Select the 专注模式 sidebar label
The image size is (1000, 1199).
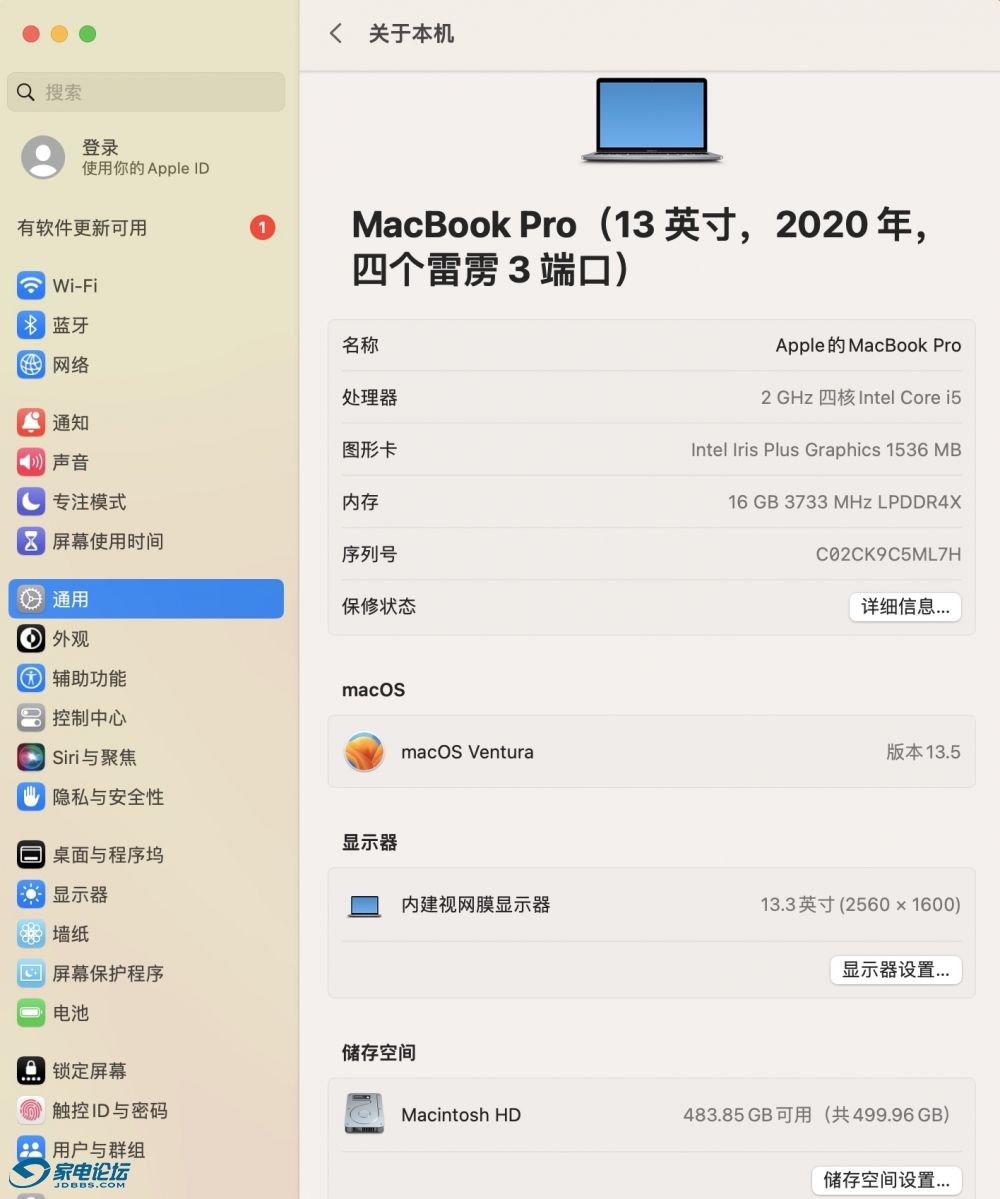(89, 502)
